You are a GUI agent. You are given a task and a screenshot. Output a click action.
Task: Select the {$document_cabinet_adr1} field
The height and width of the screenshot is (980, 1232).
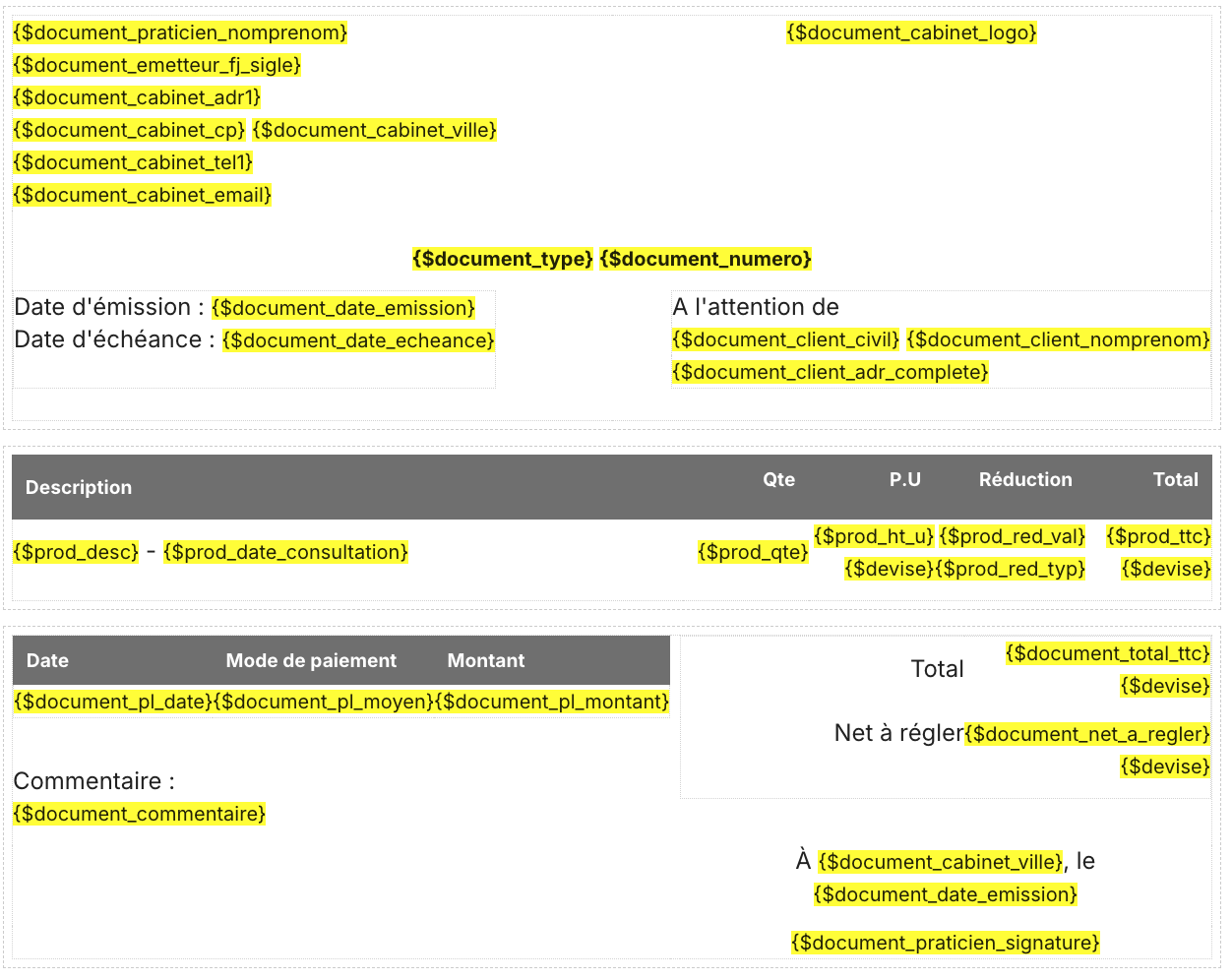click(137, 97)
